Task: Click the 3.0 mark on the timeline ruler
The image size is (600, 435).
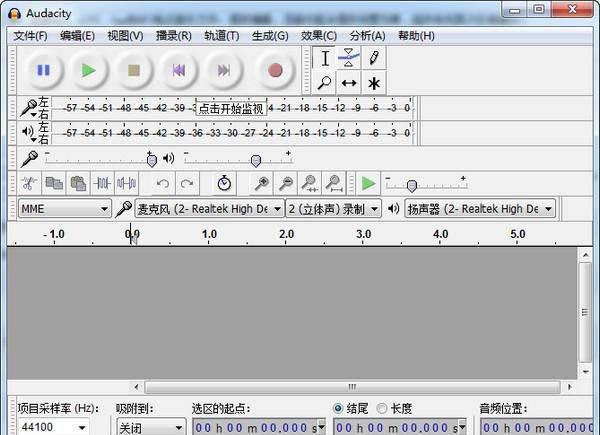Action: (x=364, y=234)
